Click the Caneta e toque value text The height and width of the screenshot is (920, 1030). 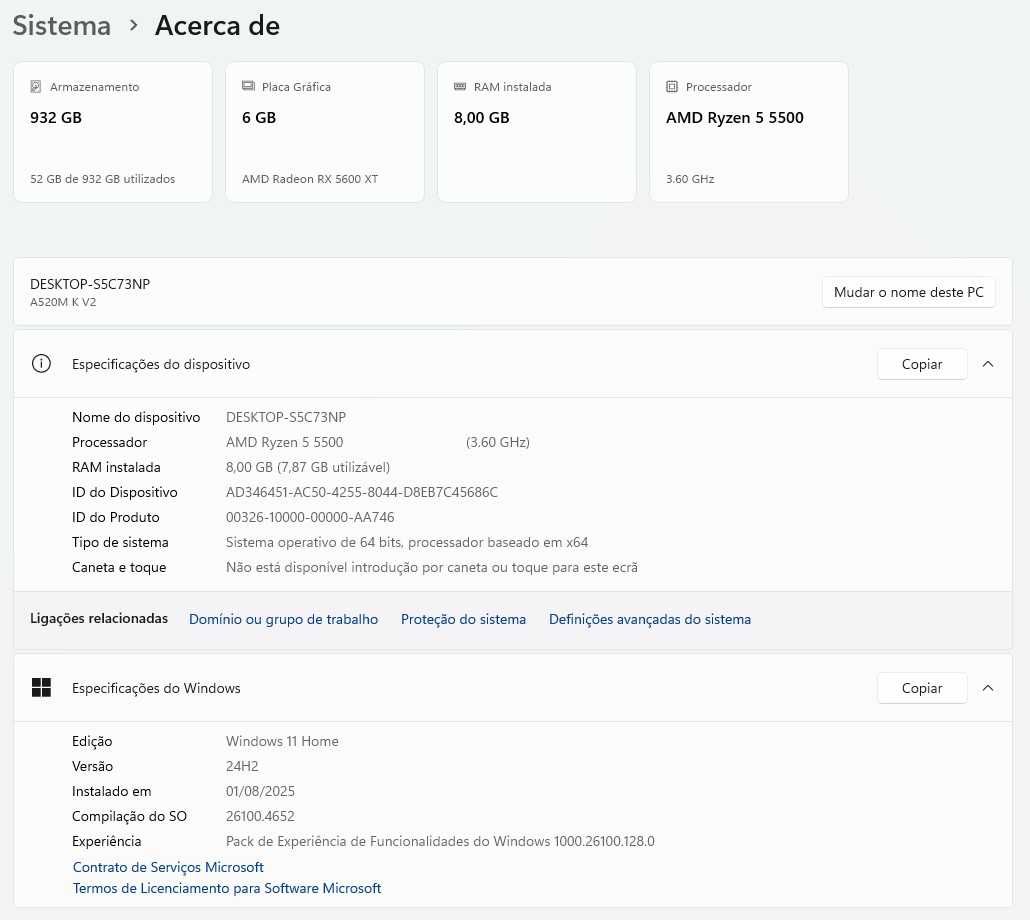pos(432,567)
